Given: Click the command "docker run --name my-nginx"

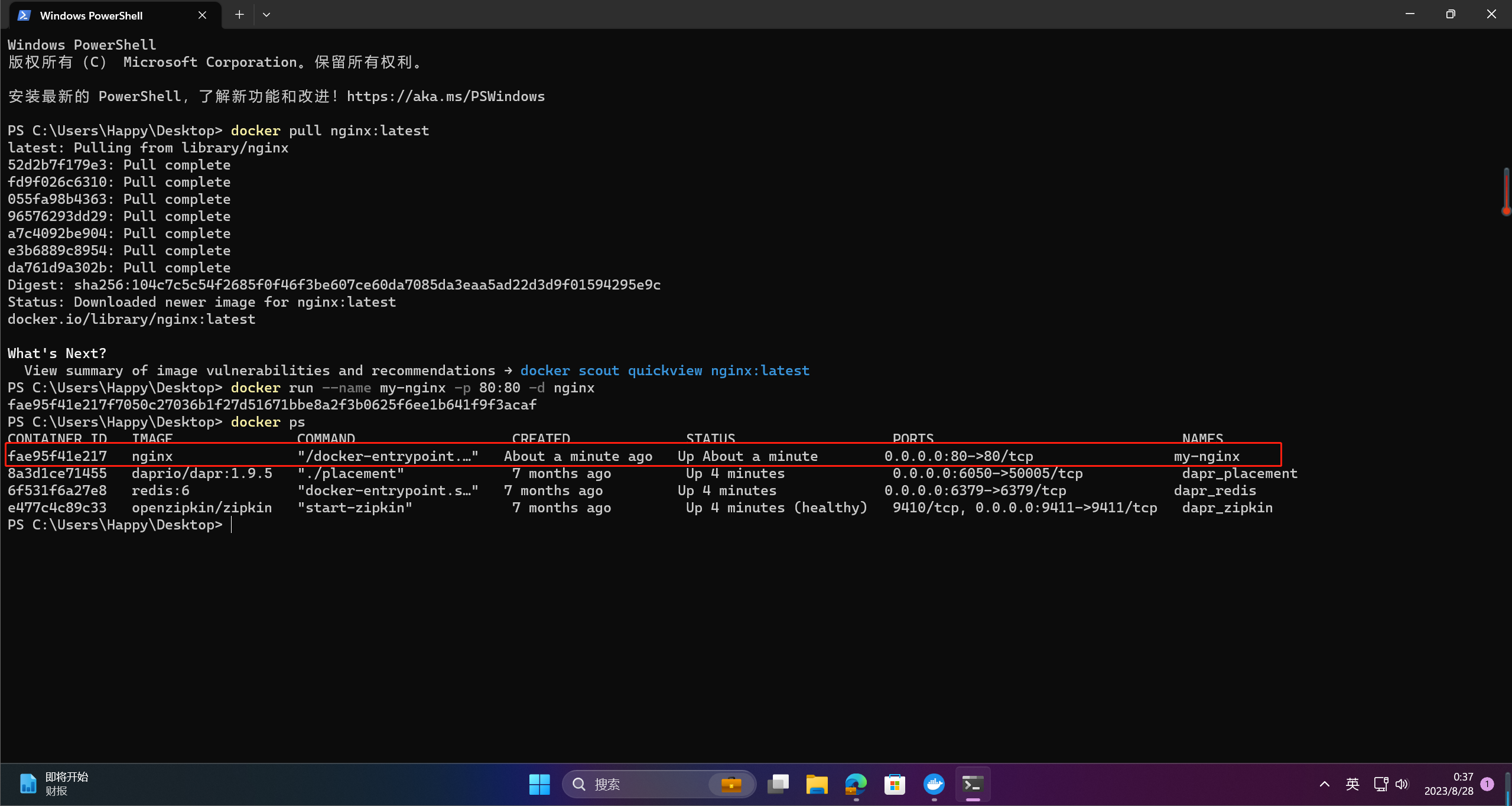Looking at the screenshot, I should pos(339,388).
